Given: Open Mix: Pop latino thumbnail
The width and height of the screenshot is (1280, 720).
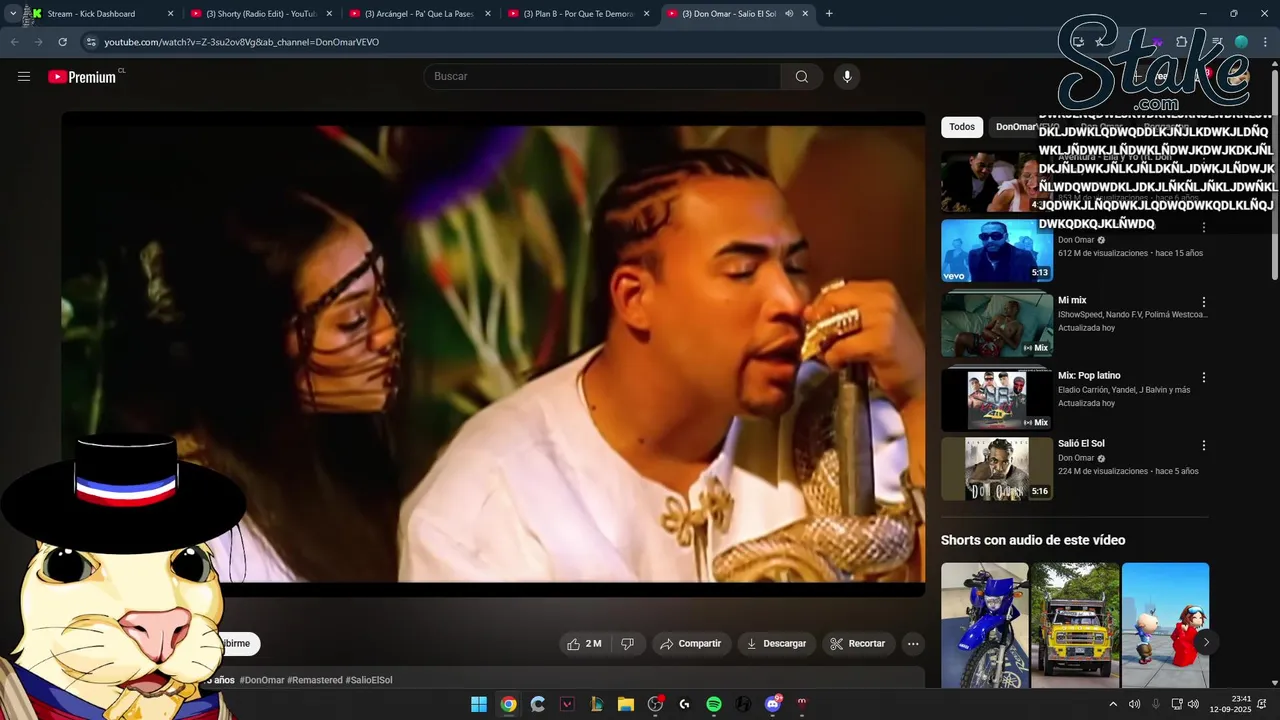Looking at the screenshot, I should click(x=996, y=398).
